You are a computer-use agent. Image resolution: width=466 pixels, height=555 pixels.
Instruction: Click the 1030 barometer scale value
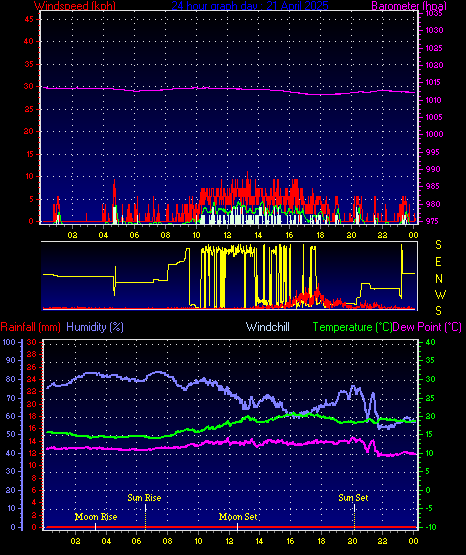coord(434,30)
